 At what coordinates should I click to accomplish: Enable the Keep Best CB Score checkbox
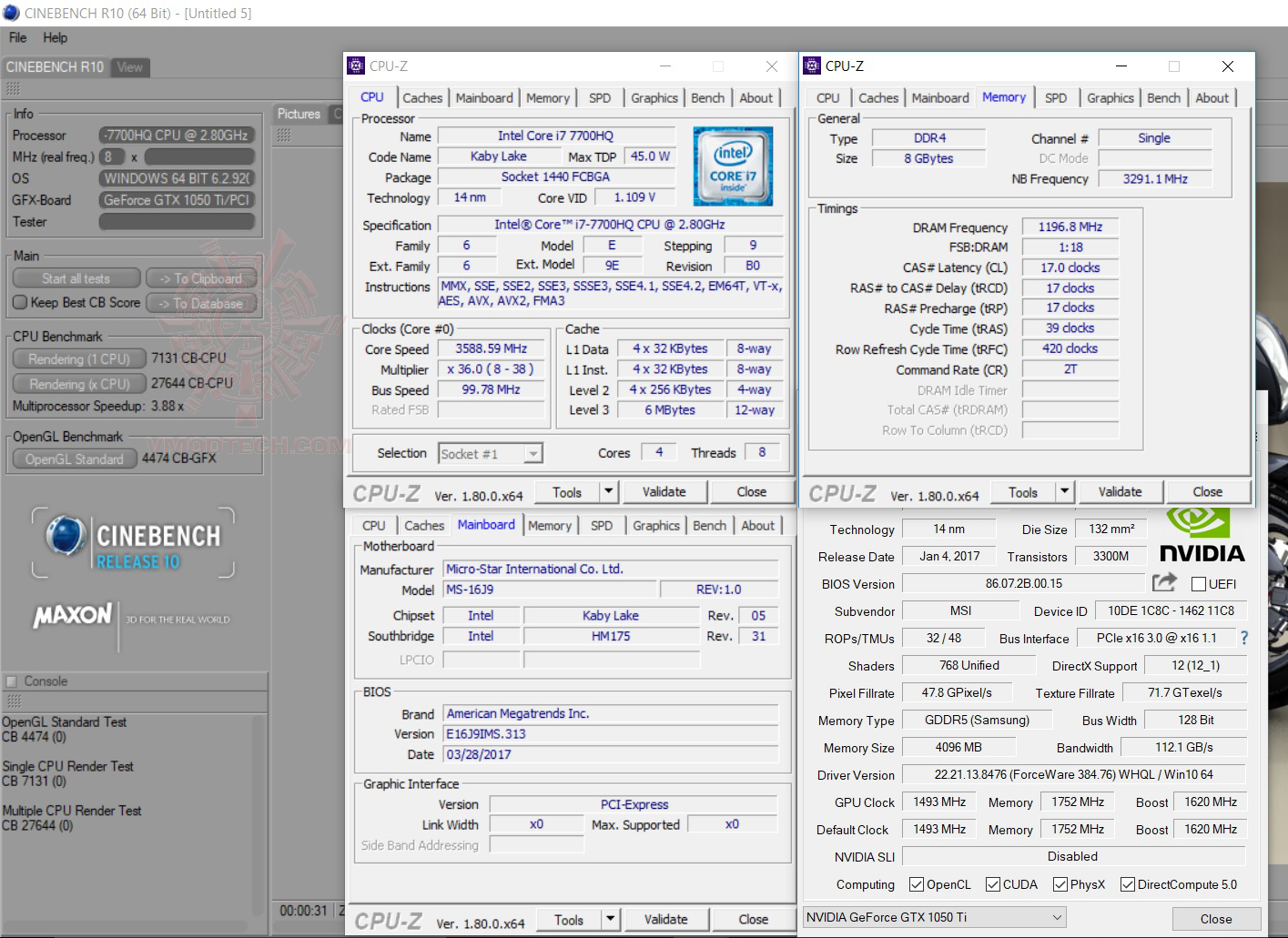tap(20, 302)
